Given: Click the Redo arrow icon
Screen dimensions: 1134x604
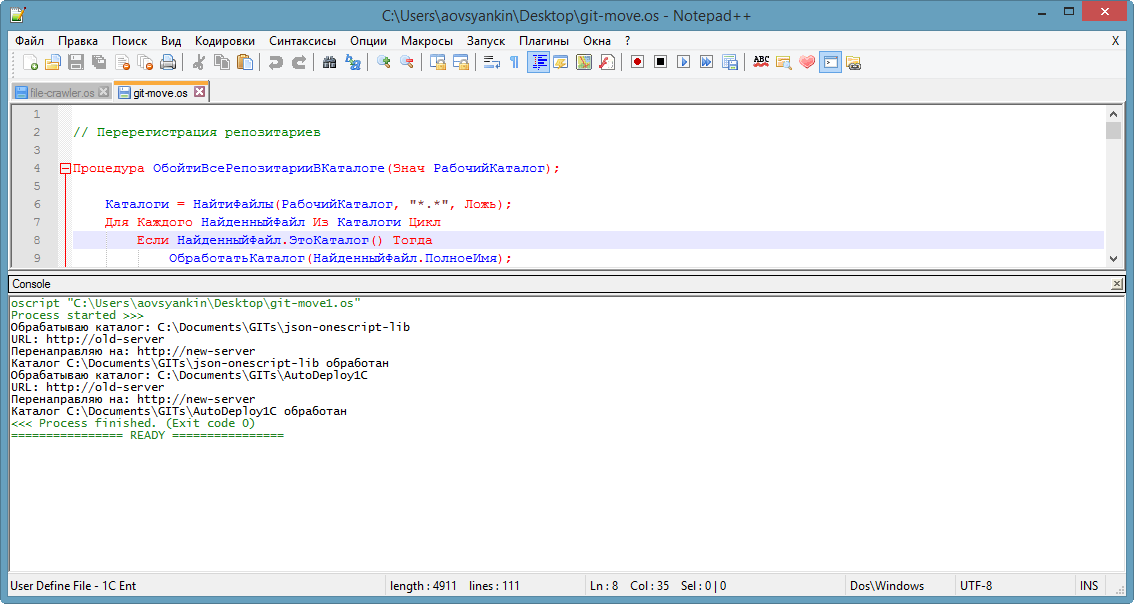Looking at the screenshot, I should click(x=299, y=63).
